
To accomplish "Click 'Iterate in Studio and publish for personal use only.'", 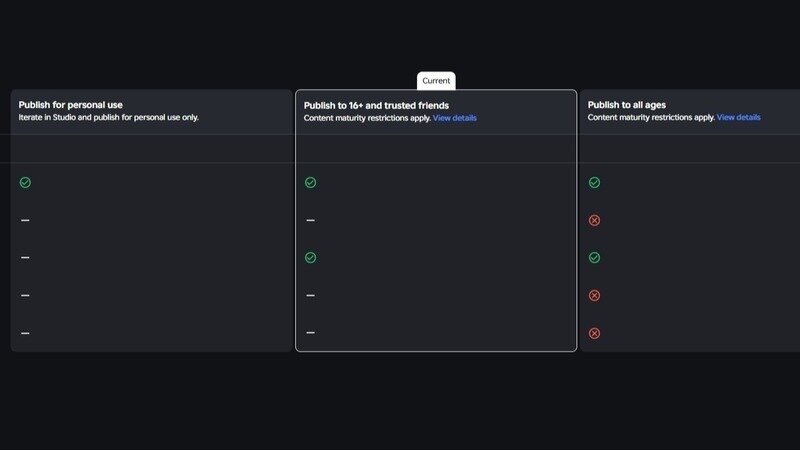I will (x=109, y=117).
